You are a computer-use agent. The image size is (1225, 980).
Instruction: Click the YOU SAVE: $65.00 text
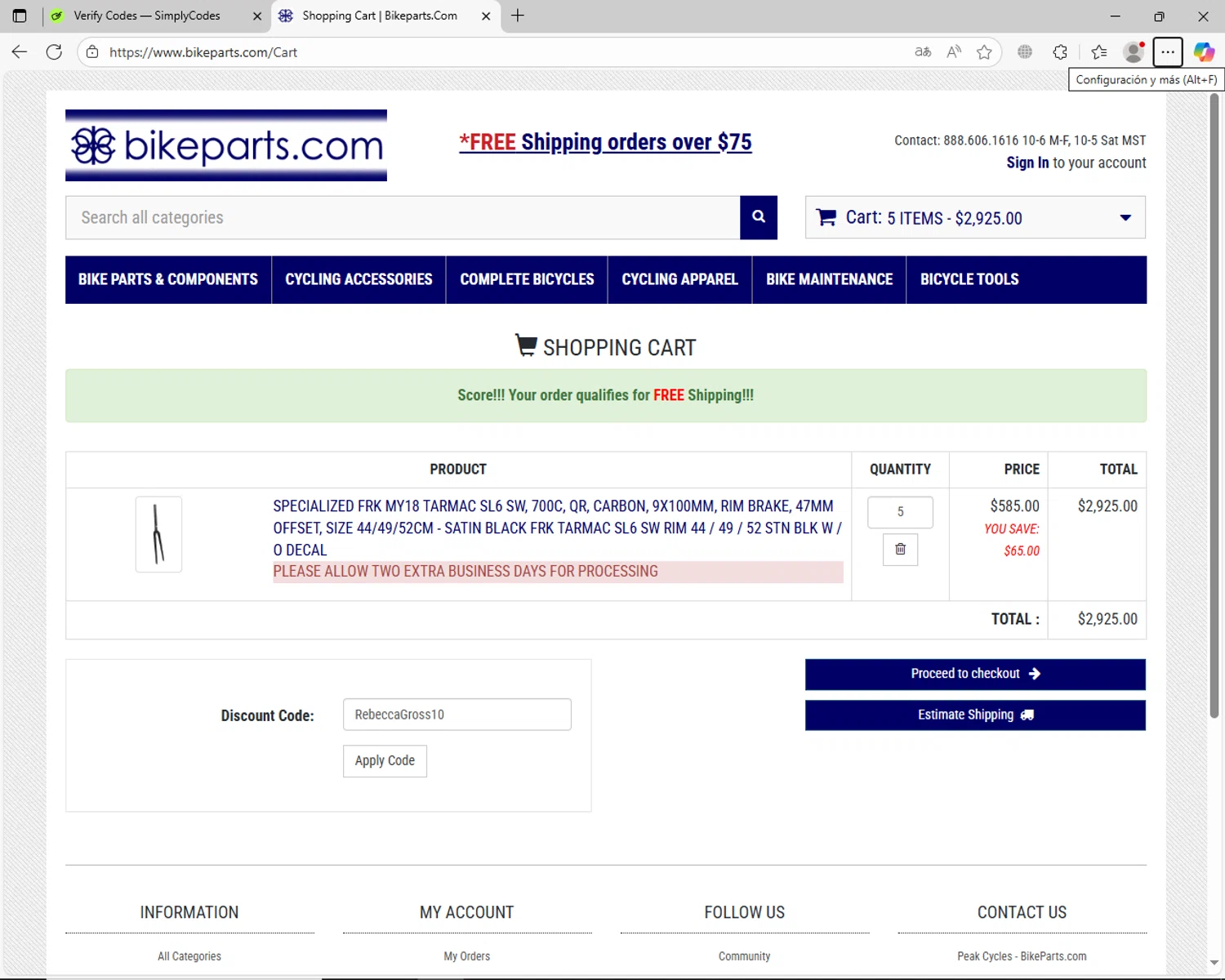1012,540
